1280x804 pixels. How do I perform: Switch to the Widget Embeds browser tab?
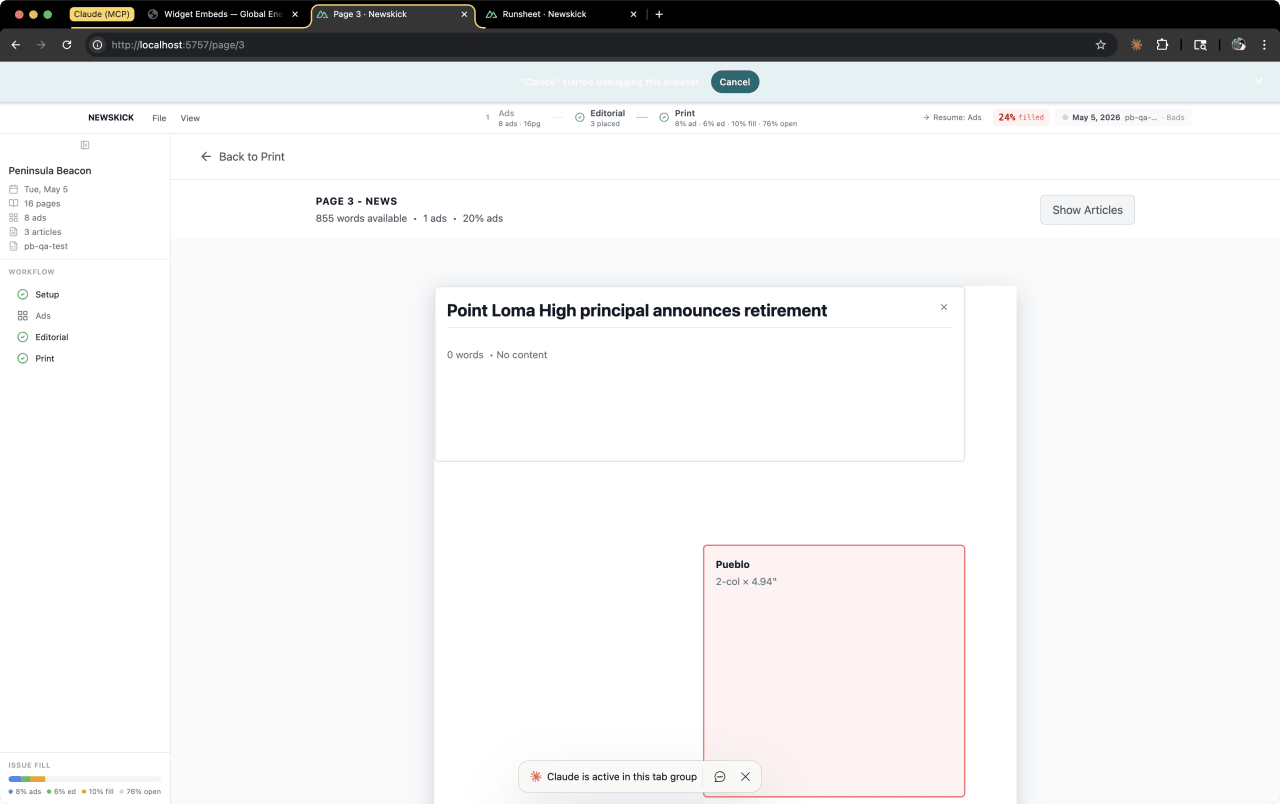pos(223,15)
